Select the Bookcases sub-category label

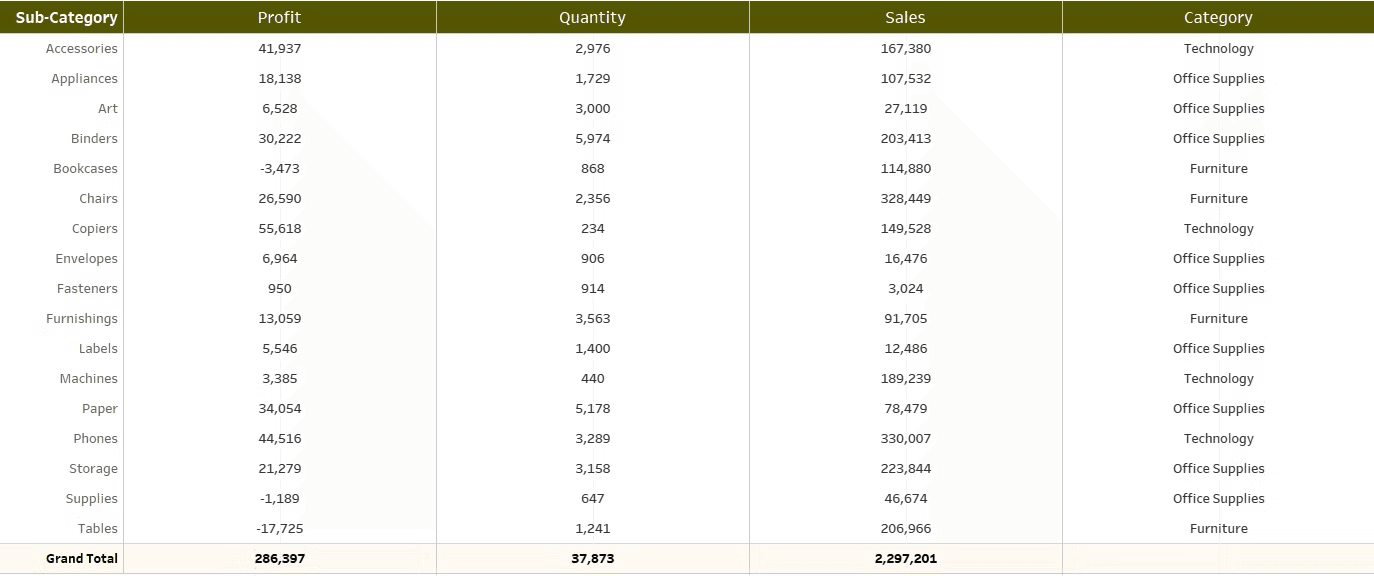pyautogui.click(x=86, y=168)
